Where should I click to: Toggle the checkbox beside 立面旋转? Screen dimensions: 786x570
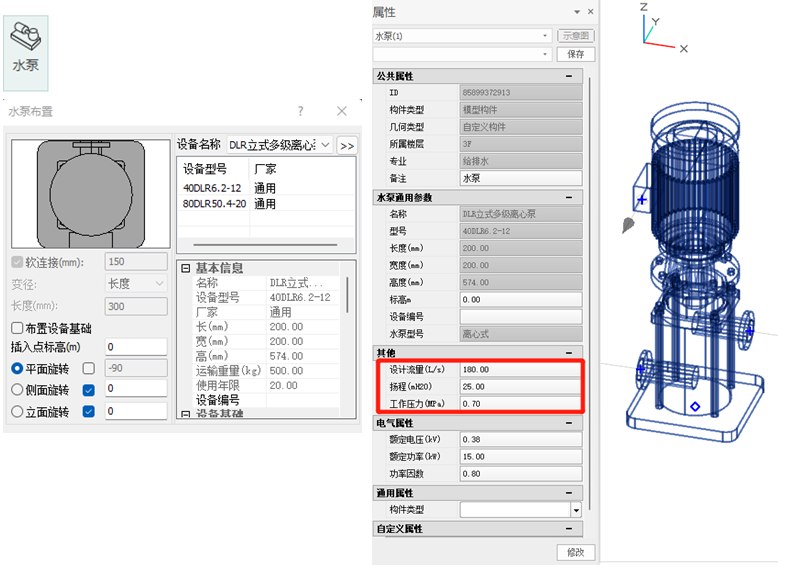pos(89,412)
